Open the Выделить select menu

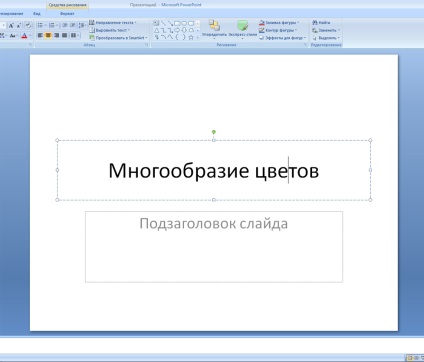326,38
